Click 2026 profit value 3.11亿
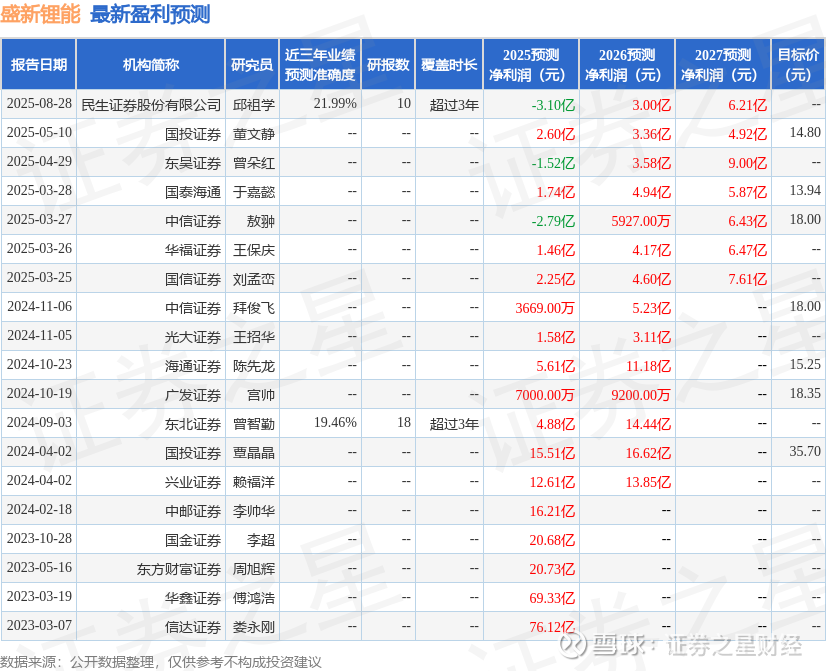The image size is (826, 671). pyautogui.click(x=651, y=337)
